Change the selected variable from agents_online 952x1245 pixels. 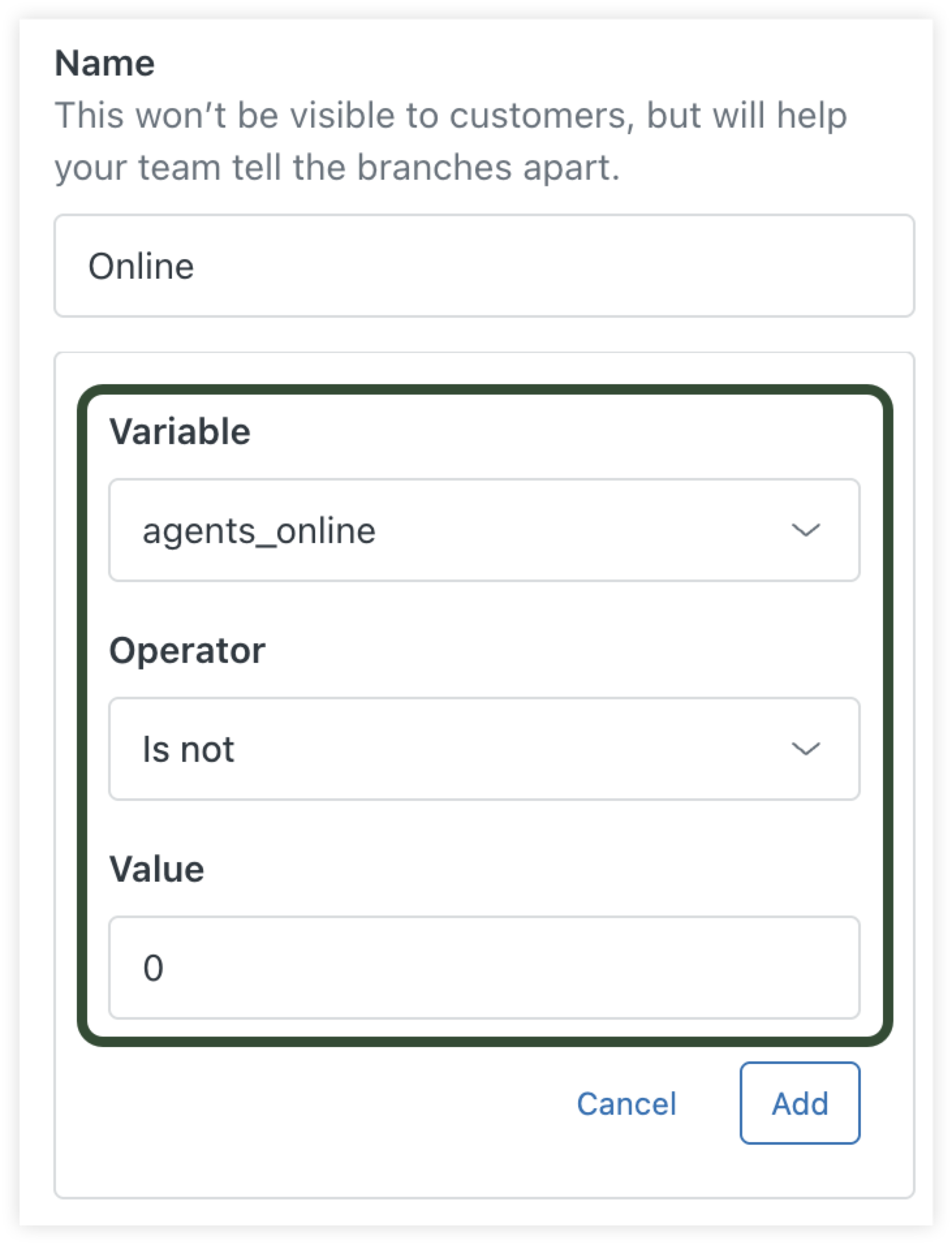click(x=485, y=529)
